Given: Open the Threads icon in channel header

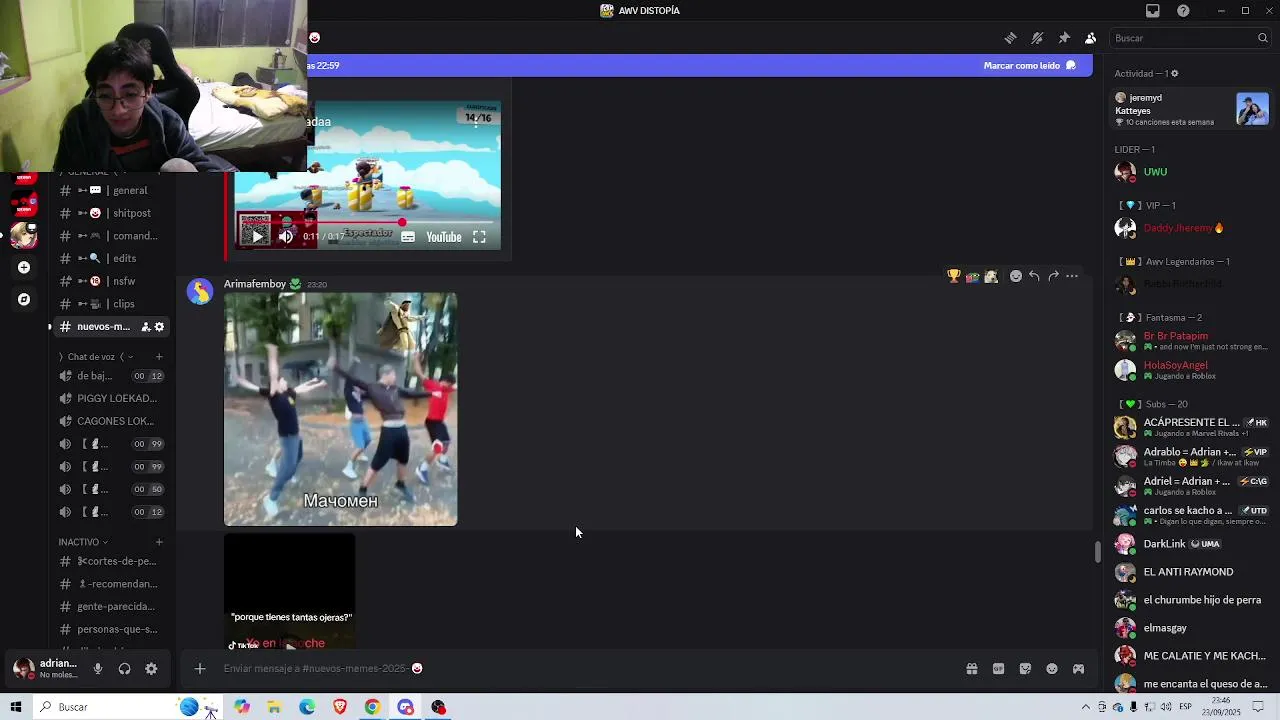Looking at the screenshot, I should coord(1010,38).
